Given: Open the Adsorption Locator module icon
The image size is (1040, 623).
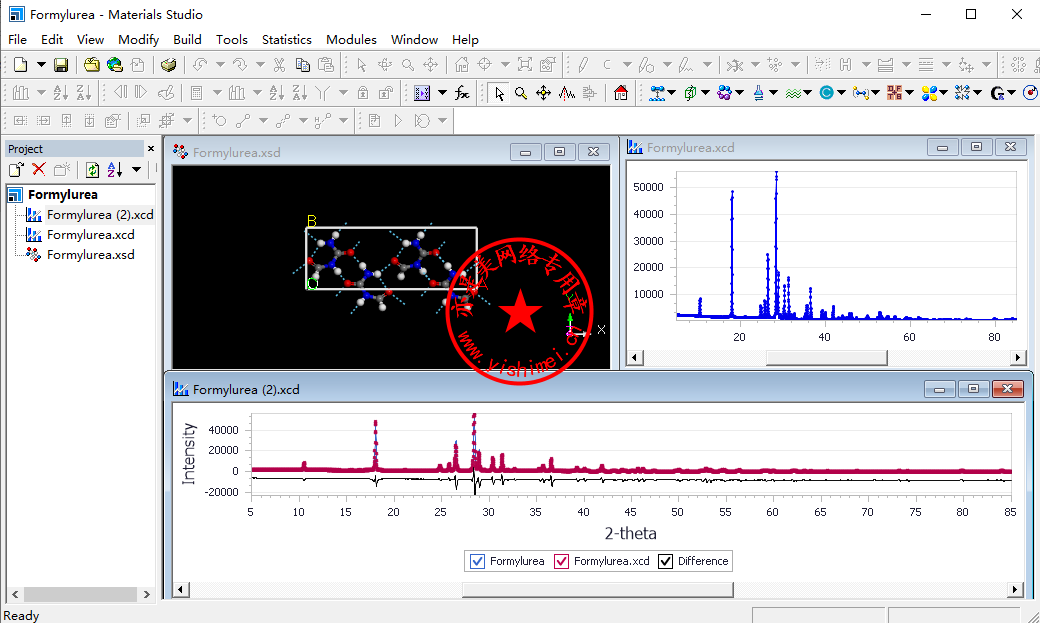Looking at the screenshot, I should tap(657, 93).
